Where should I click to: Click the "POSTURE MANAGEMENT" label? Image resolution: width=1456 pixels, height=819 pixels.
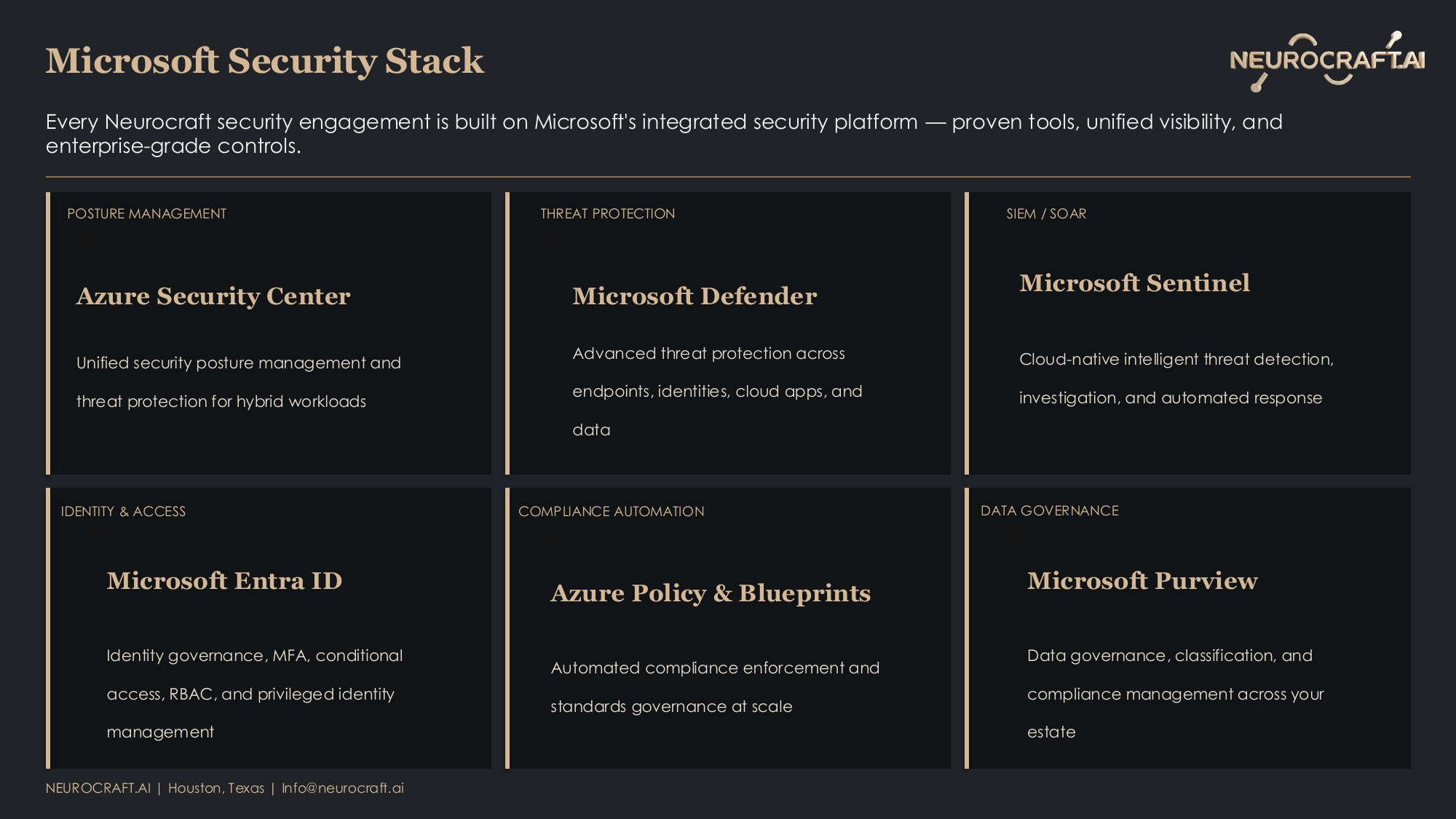[146, 213]
